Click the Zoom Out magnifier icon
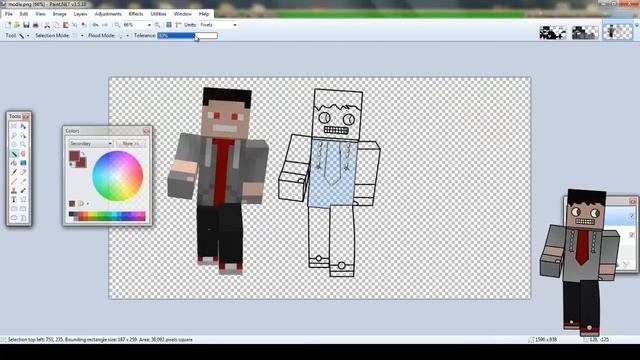Viewport: 640px width, 360px height. click(117, 25)
